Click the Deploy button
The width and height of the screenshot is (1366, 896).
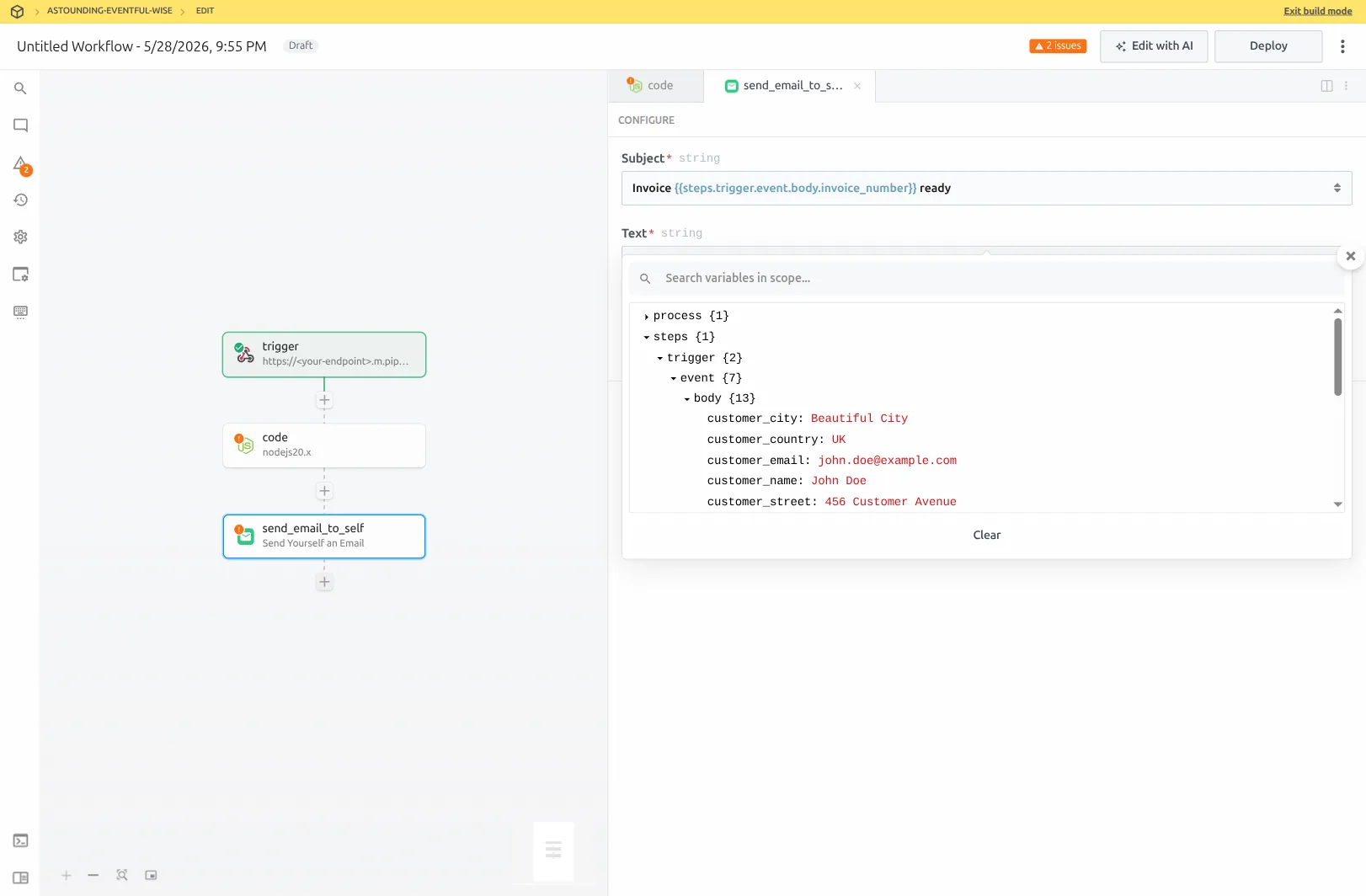pyautogui.click(x=1268, y=46)
